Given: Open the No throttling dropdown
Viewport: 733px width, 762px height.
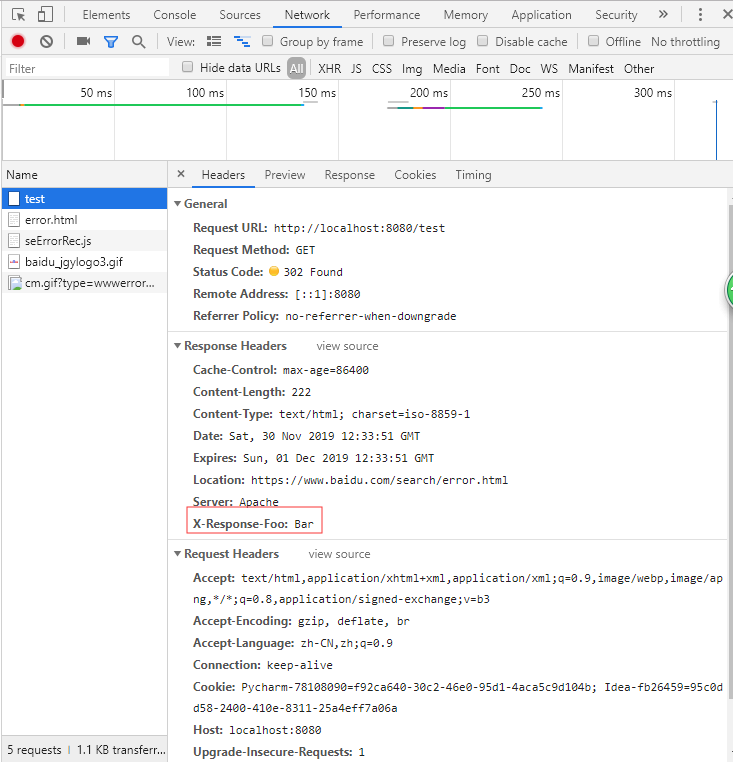Looking at the screenshot, I should (685, 42).
